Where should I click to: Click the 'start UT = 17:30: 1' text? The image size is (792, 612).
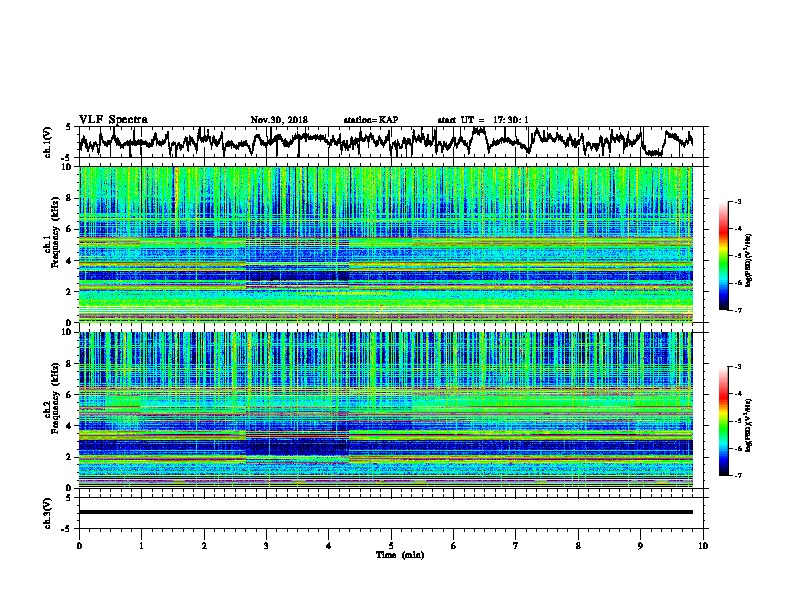click(483, 120)
